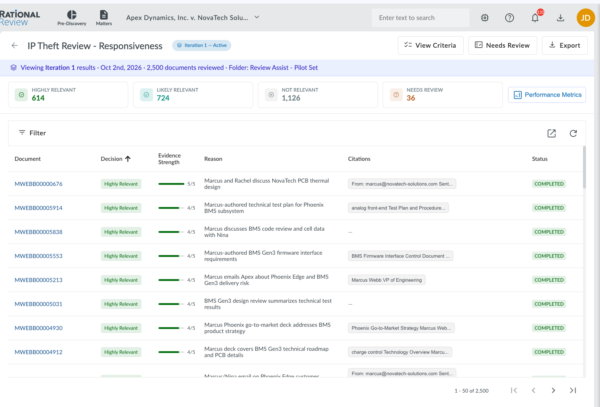Viewport: 600px width, 407px height.
Task: Open document MWEBB00004930
Action: (x=38, y=328)
